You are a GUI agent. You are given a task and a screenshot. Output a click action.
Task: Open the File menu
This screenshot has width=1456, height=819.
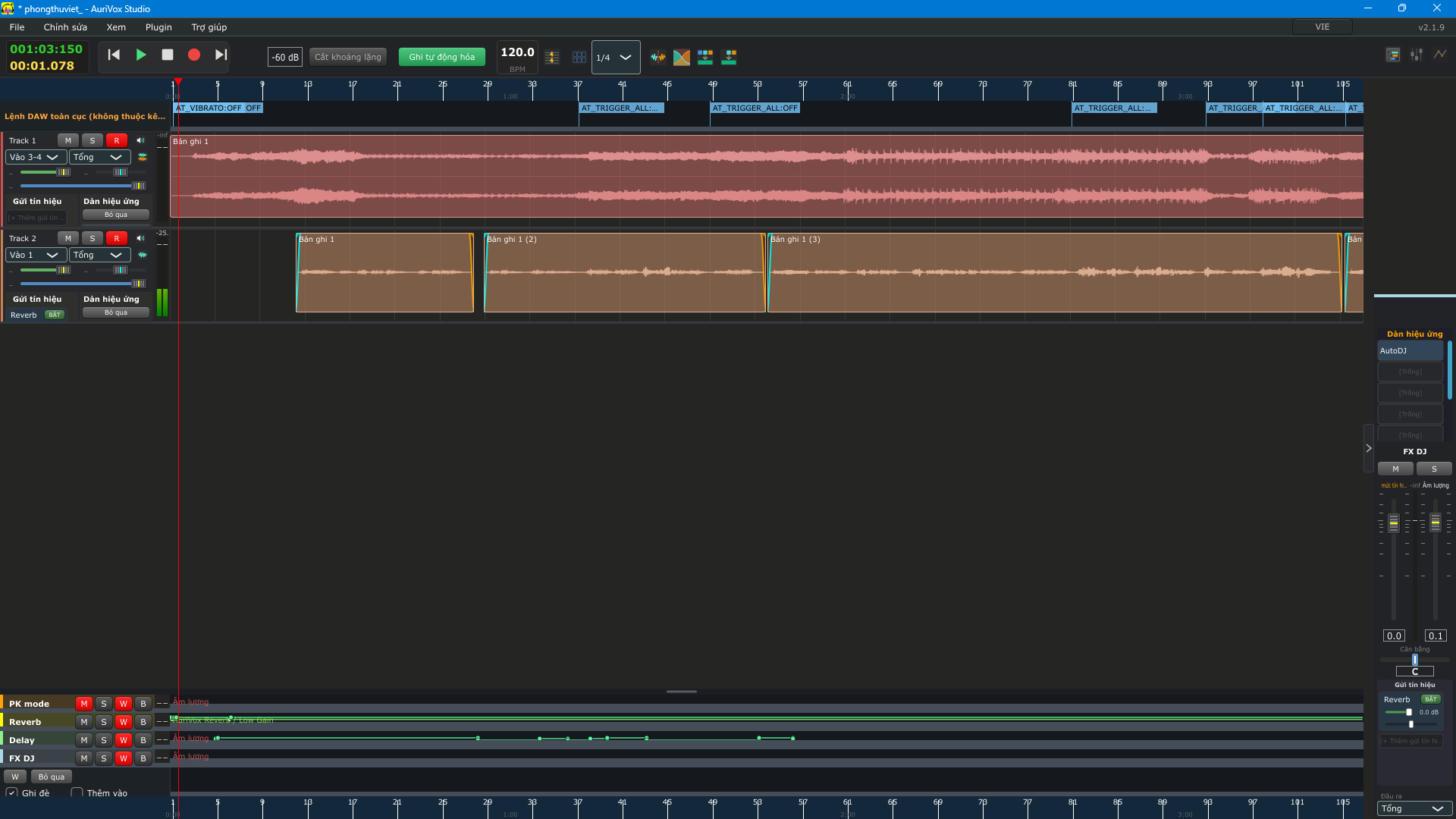pyautogui.click(x=17, y=27)
